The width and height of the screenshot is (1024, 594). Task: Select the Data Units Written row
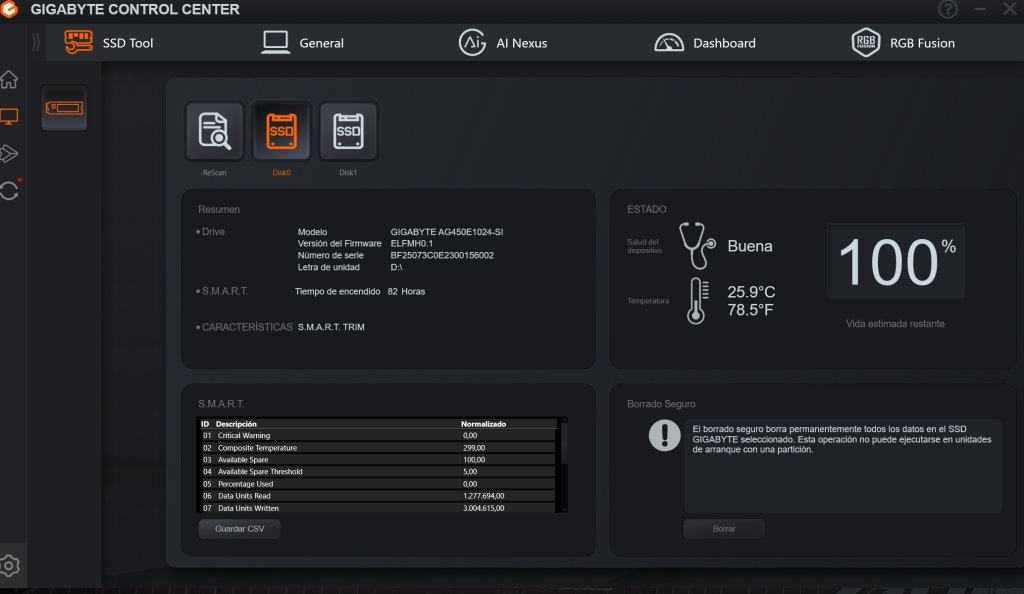point(377,508)
